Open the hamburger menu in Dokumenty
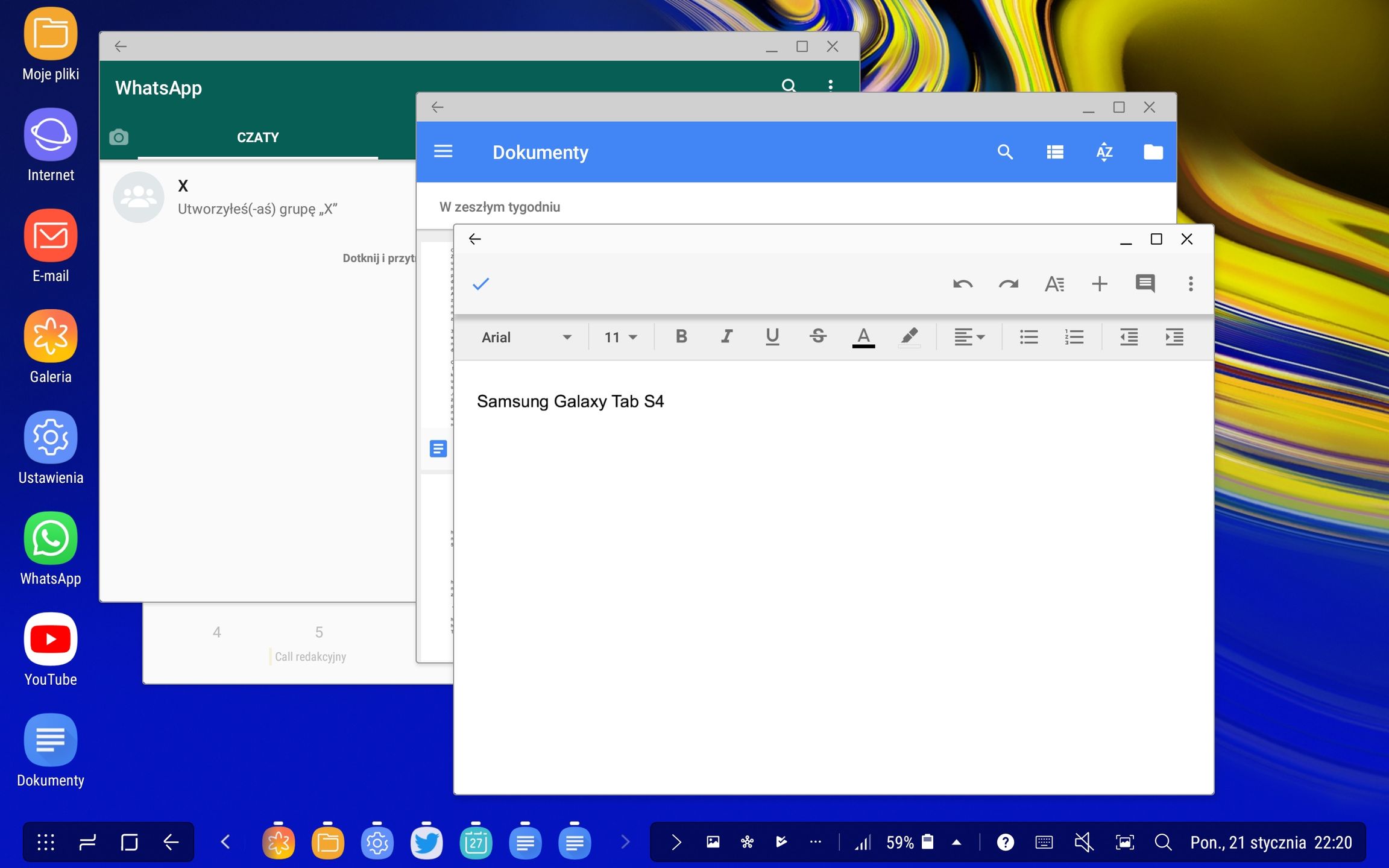1389x868 pixels. 443,151
